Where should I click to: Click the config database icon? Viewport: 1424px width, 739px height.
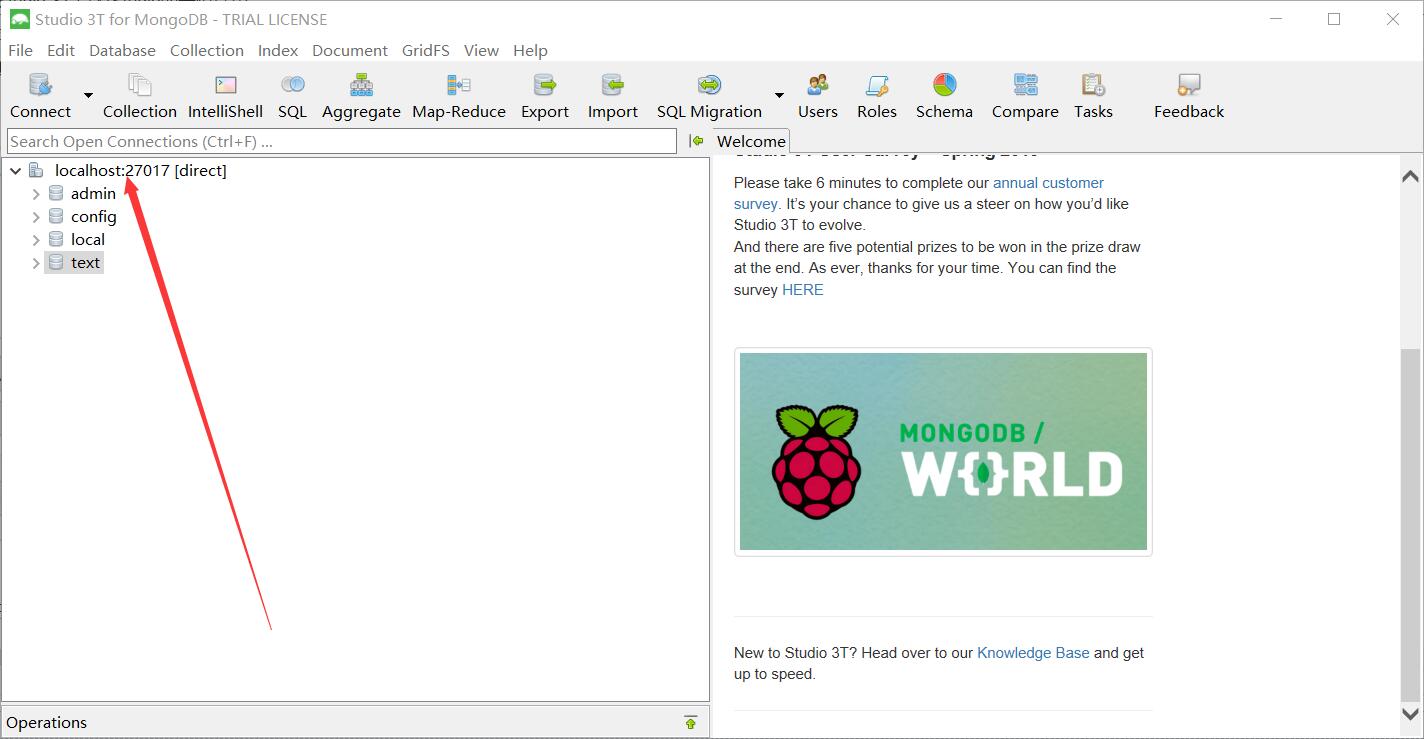point(56,217)
